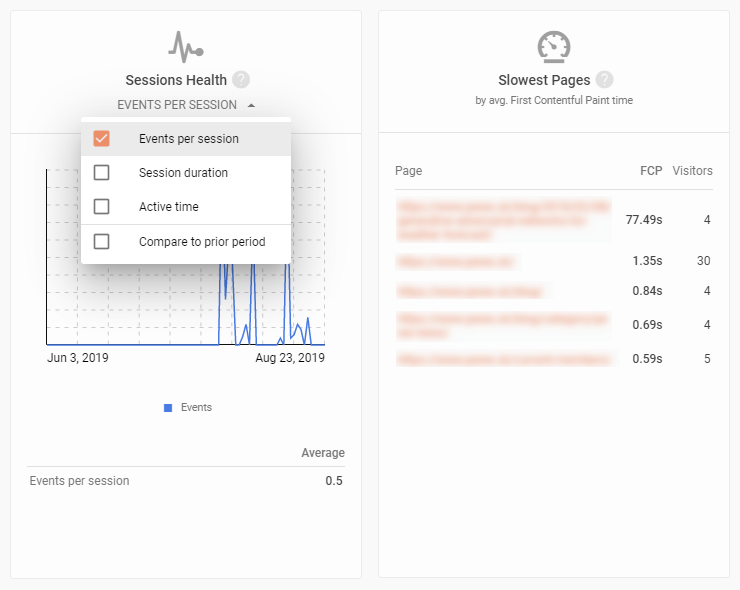
Task: Open the Slowest Pages help question mark
Action: pyautogui.click(x=604, y=80)
